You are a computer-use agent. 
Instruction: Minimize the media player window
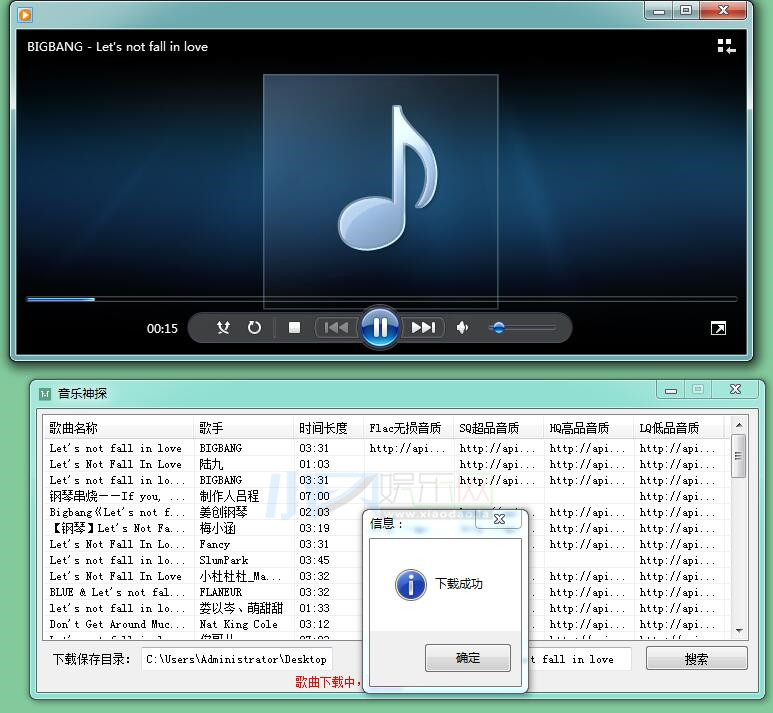[x=659, y=11]
